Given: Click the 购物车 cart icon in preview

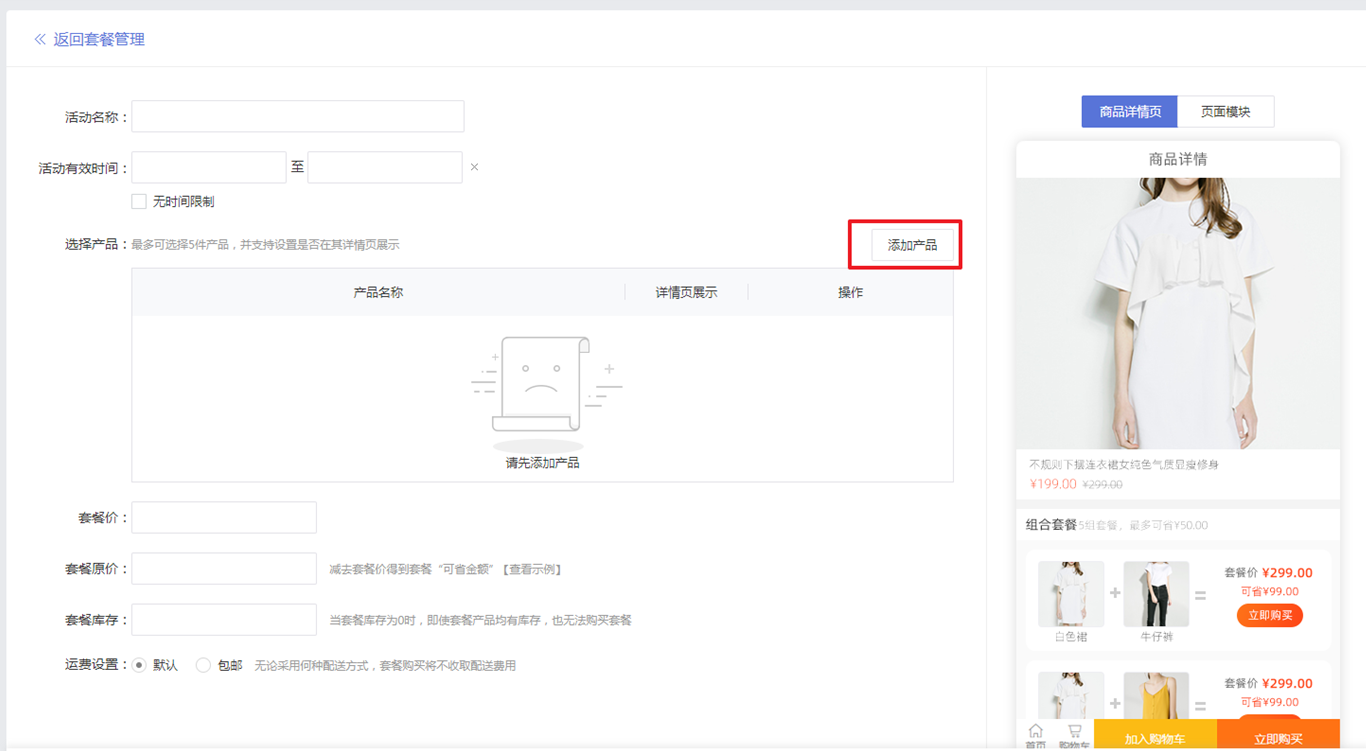Looking at the screenshot, I should coord(1074,733).
